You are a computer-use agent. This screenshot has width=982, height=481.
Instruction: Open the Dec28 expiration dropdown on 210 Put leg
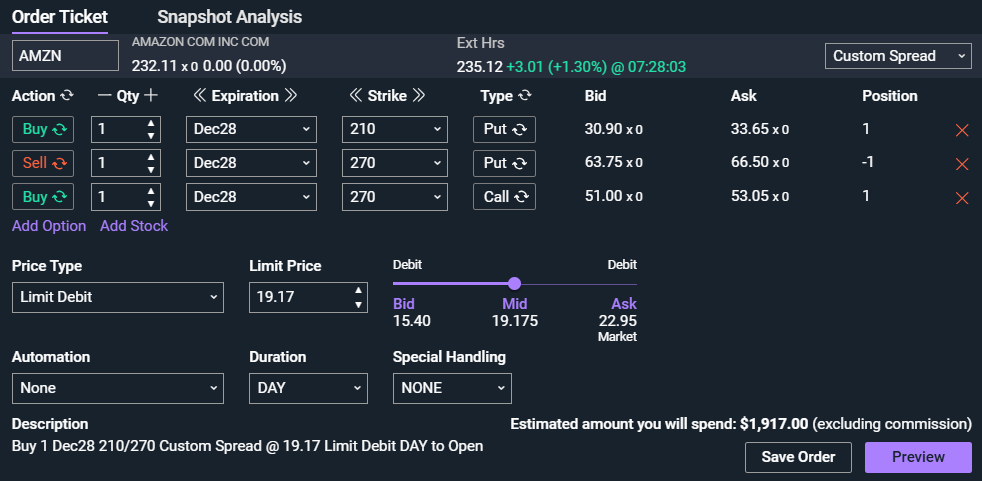pyautogui.click(x=251, y=129)
